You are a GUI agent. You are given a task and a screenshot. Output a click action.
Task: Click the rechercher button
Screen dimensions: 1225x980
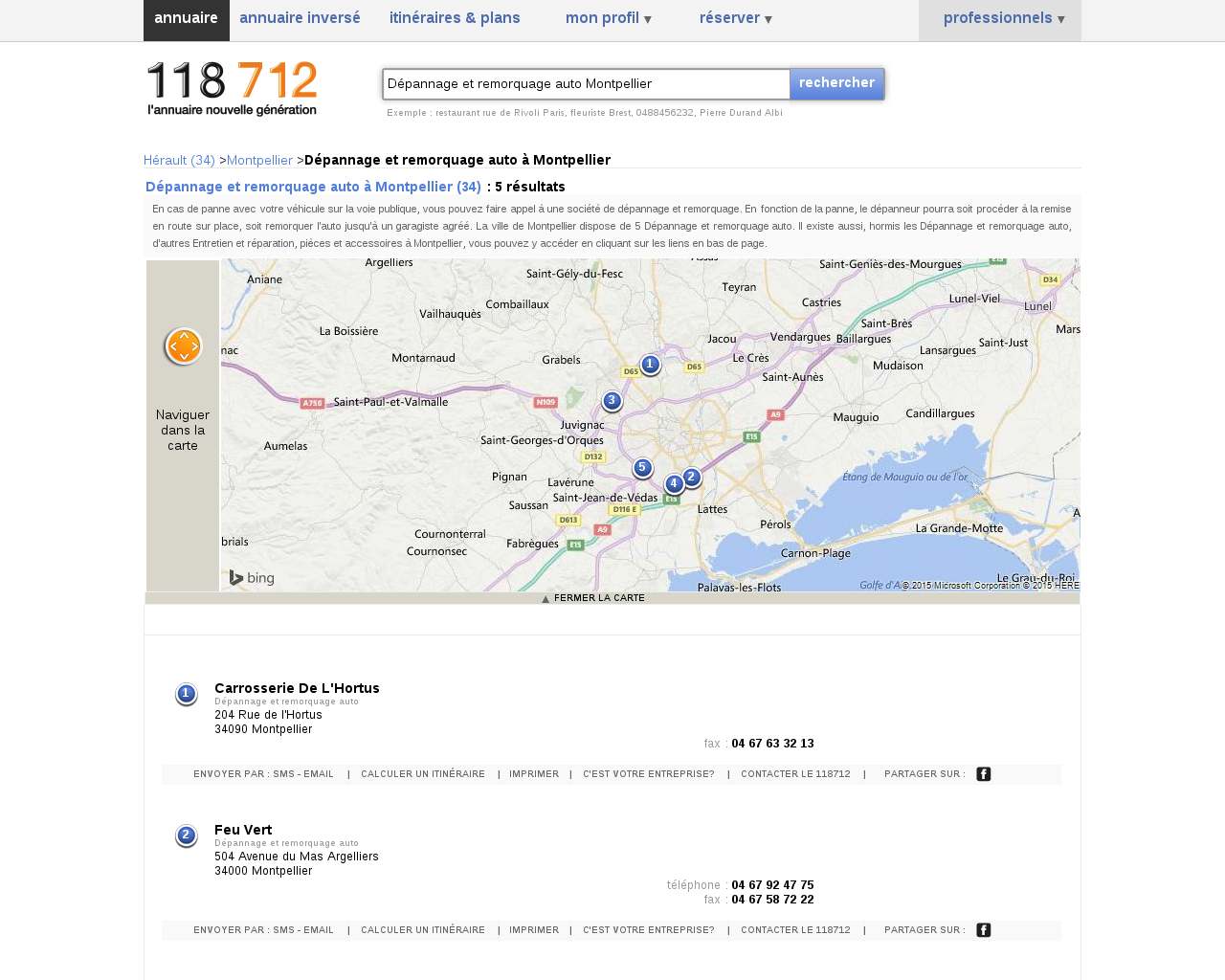coord(836,83)
